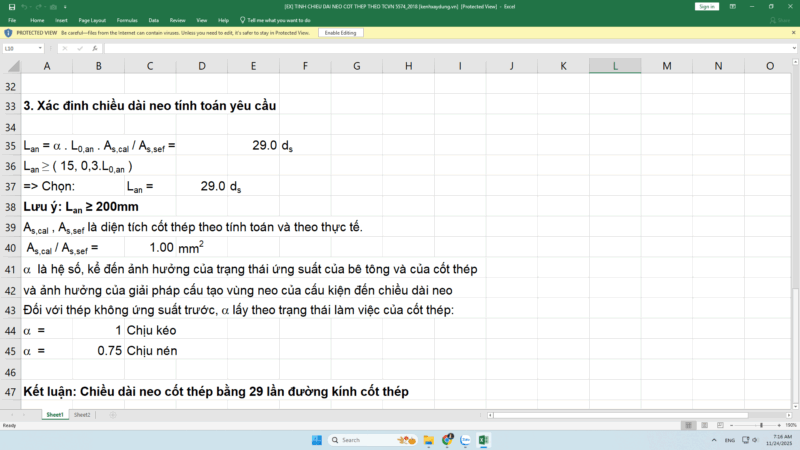
Task: Select the column L header
Action: pyautogui.click(x=614, y=66)
